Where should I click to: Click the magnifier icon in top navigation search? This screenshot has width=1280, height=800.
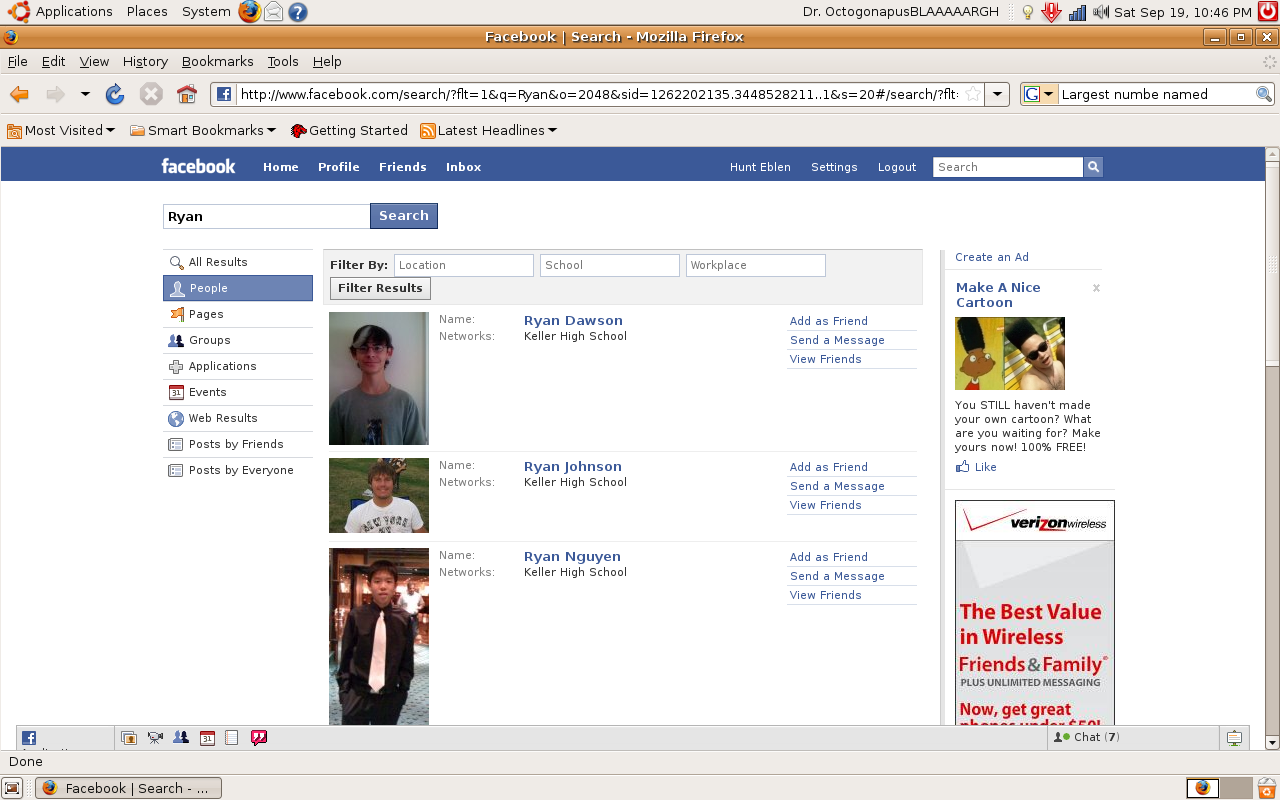pyautogui.click(x=1092, y=166)
